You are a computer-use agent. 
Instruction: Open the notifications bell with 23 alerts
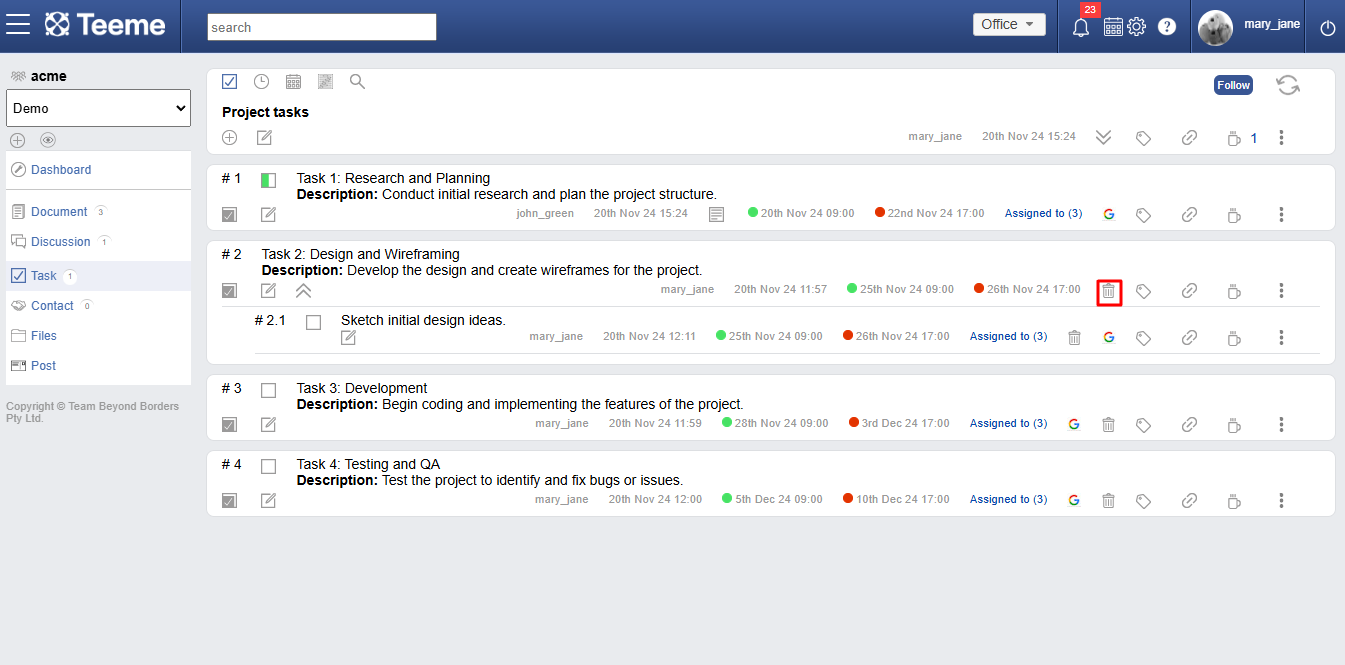[1081, 27]
